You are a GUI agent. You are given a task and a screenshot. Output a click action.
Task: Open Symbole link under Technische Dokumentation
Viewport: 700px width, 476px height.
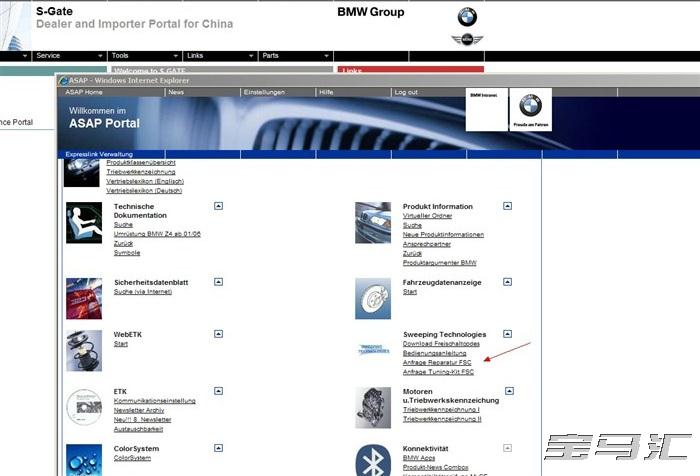(x=127, y=253)
